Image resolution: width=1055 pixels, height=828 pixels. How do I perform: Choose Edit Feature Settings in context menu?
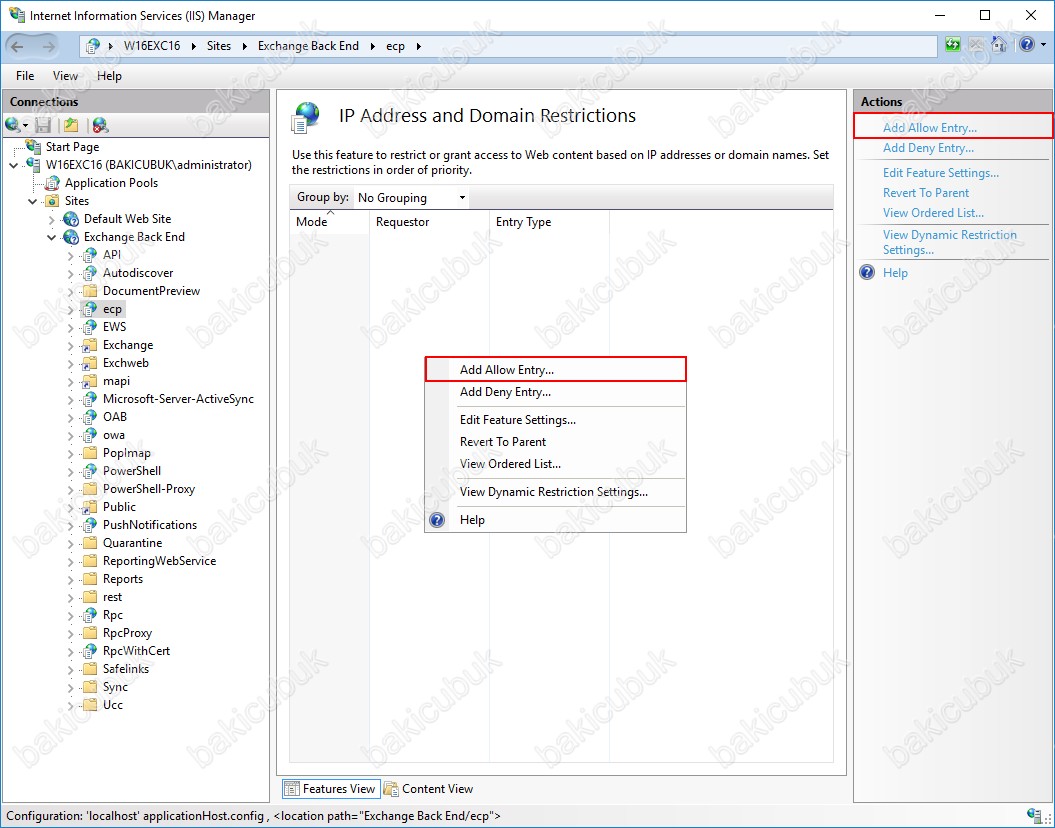pos(555,420)
